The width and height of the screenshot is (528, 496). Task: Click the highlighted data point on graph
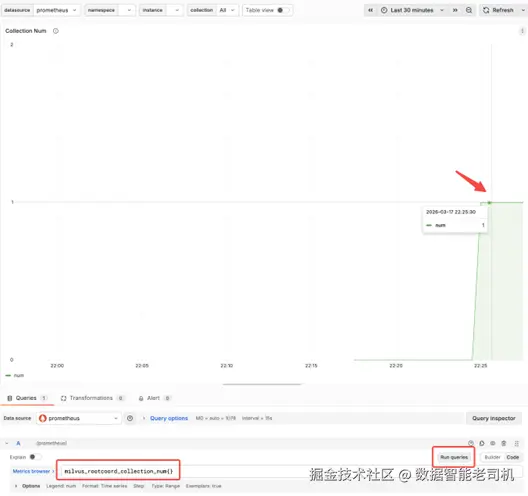point(489,202)
